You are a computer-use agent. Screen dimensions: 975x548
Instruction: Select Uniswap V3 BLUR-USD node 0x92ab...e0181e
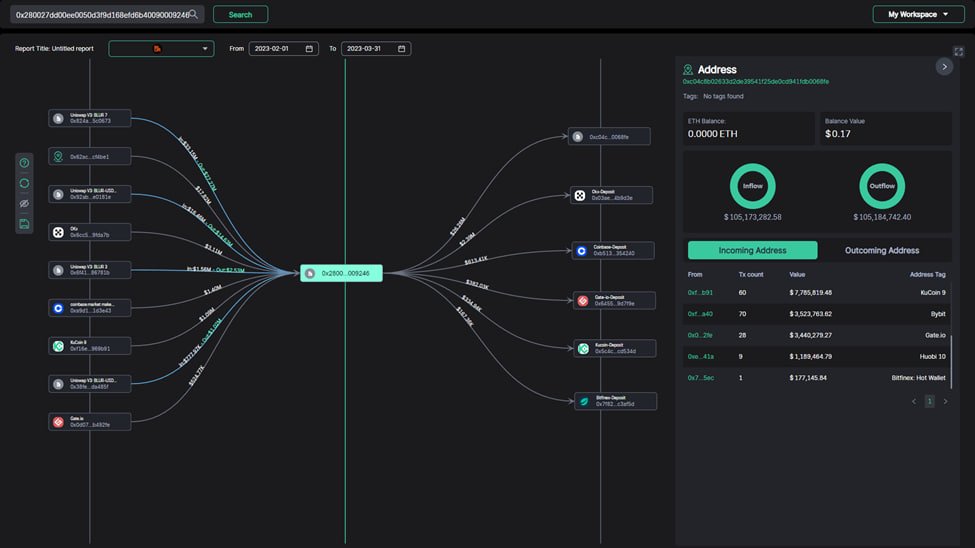90,194
